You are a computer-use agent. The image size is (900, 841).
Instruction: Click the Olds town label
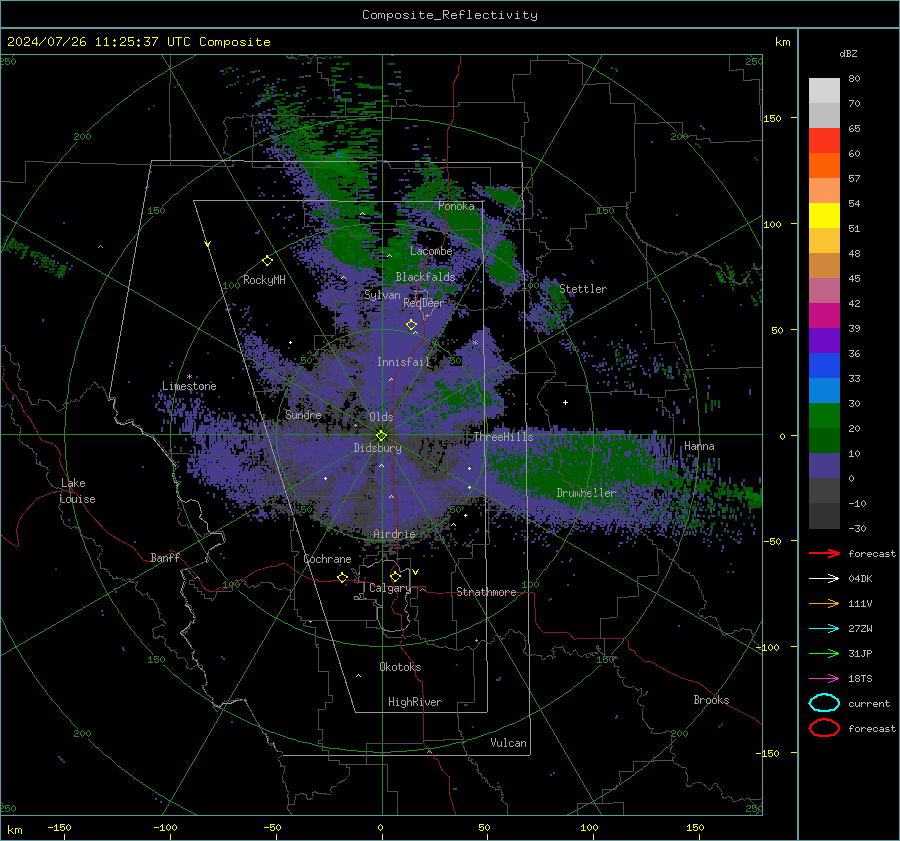coord(381,417)
